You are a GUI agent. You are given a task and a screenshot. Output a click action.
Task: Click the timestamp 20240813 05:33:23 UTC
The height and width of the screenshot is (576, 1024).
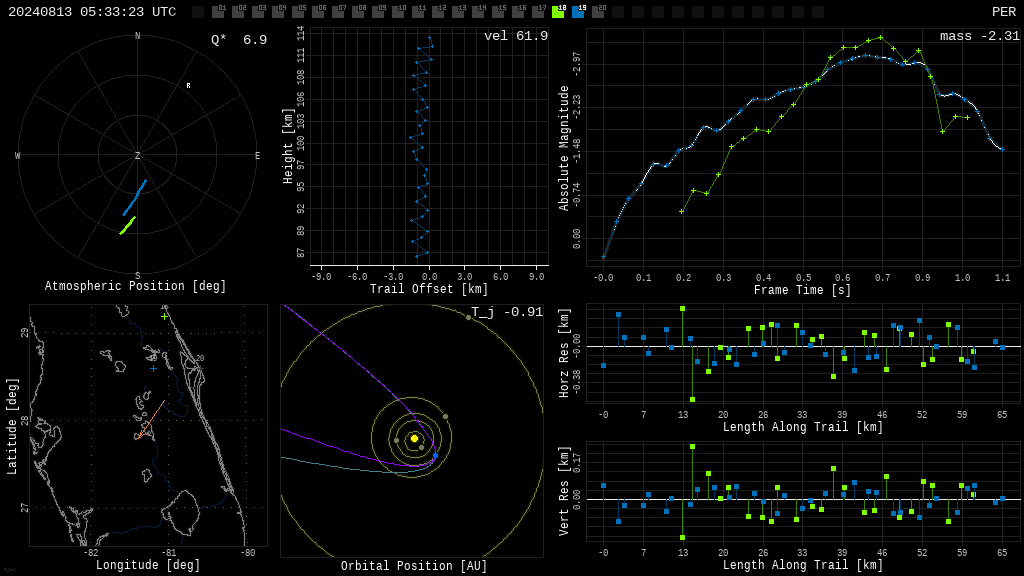[x=92, y=12]
